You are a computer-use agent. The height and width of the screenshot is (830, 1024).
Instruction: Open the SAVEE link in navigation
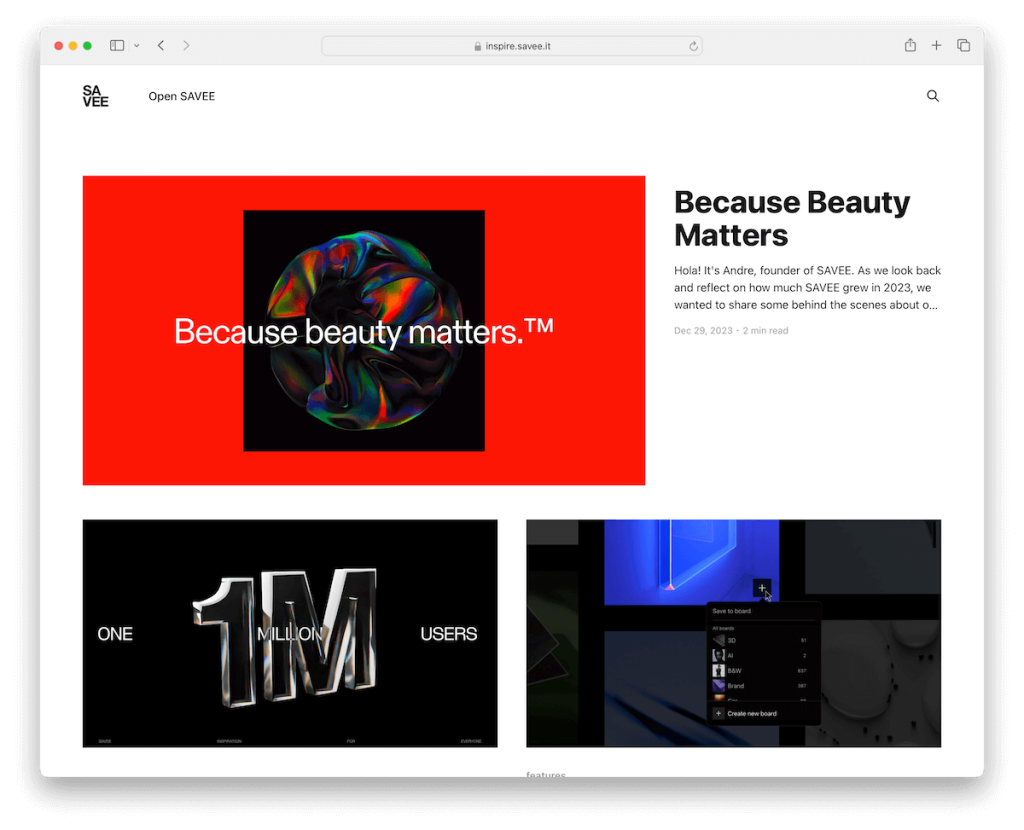(182, 97)
